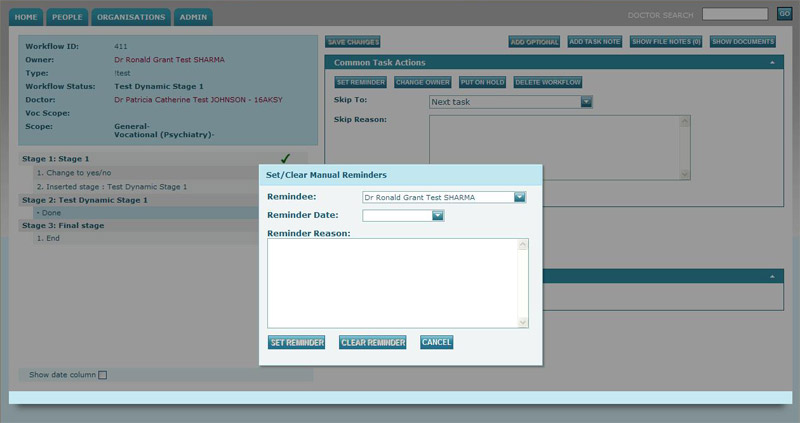Viewport: 800px width, 423px height.
Task: Click scroll-down arrow in Reminder Reason box
Action: pos(522,321)
